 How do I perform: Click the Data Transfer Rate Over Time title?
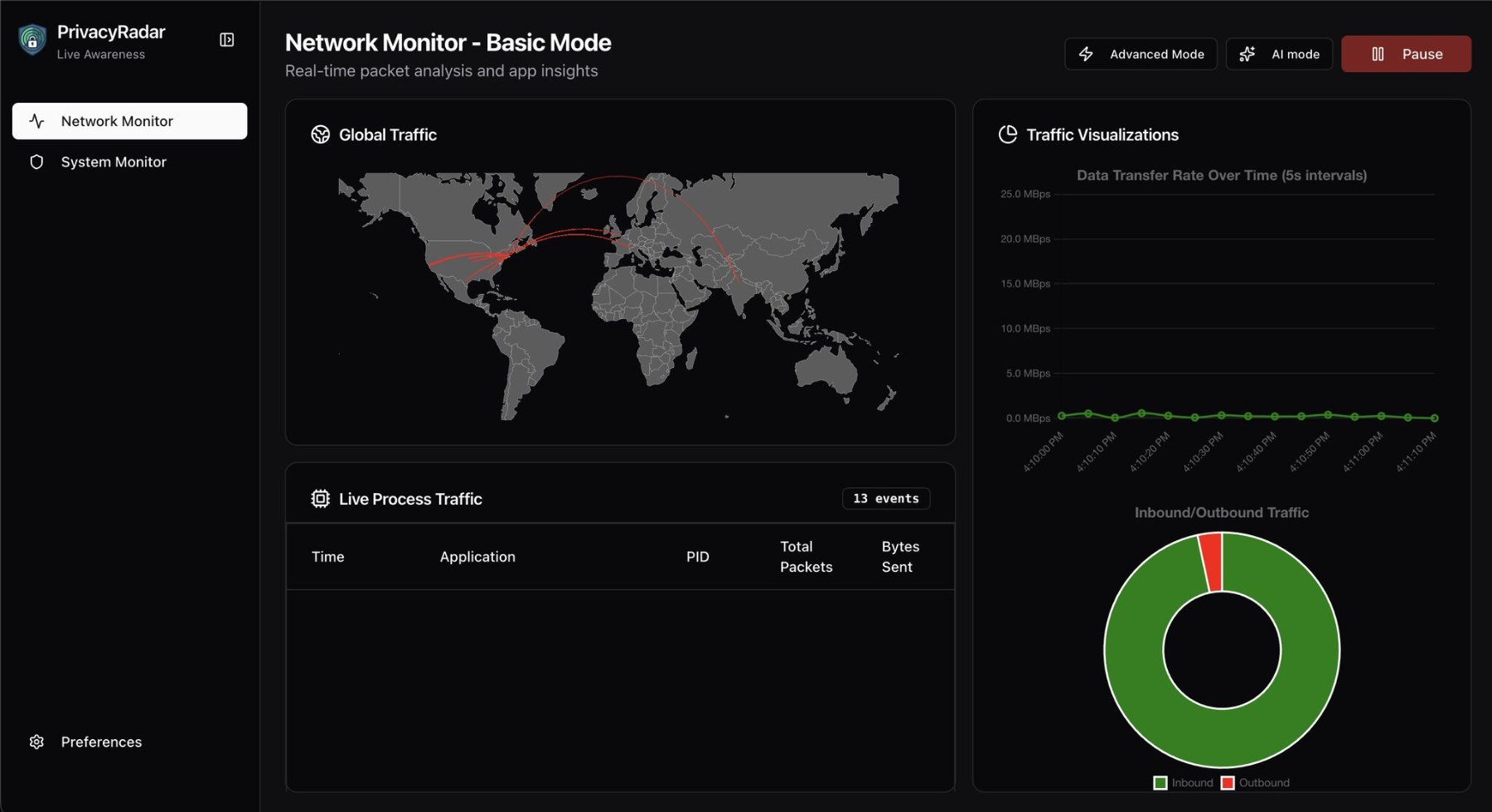tap(1222, 175)
